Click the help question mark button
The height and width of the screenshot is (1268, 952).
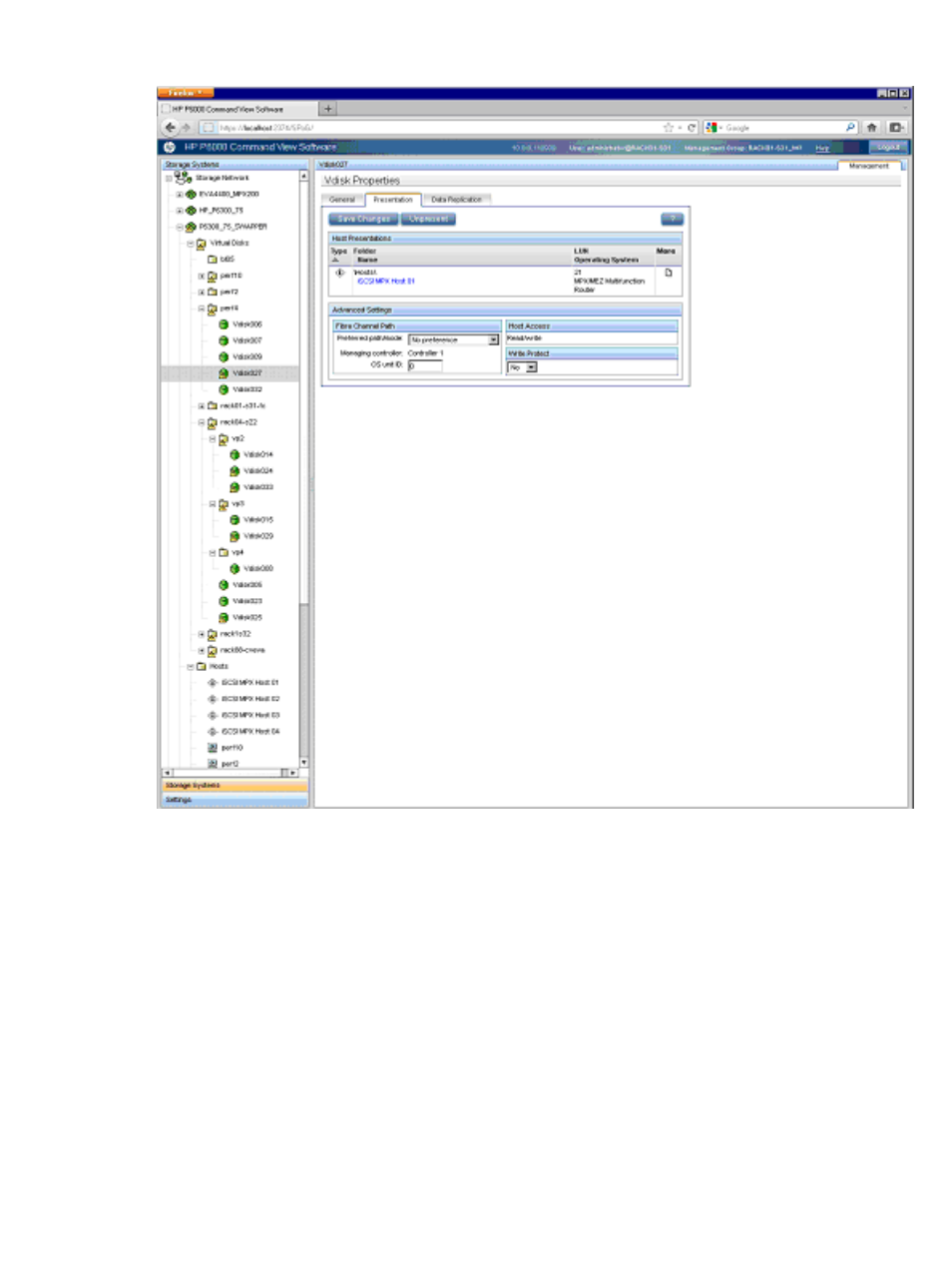pos(672,219)
